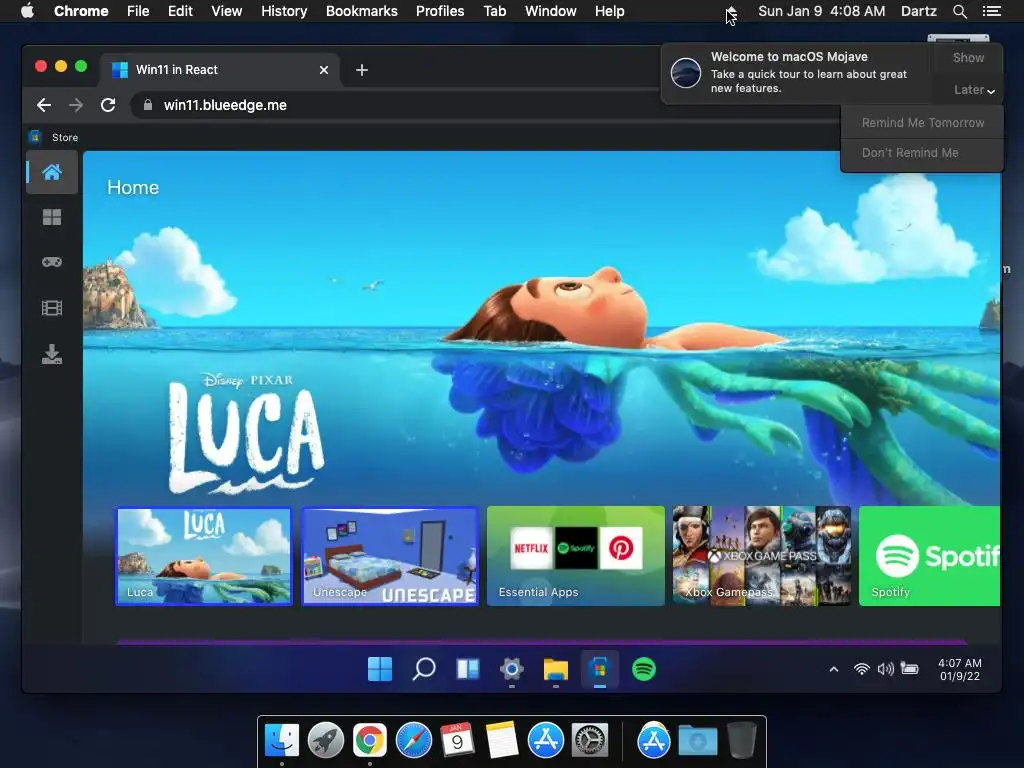Open the Trash in the Dock

pos(742,741)
